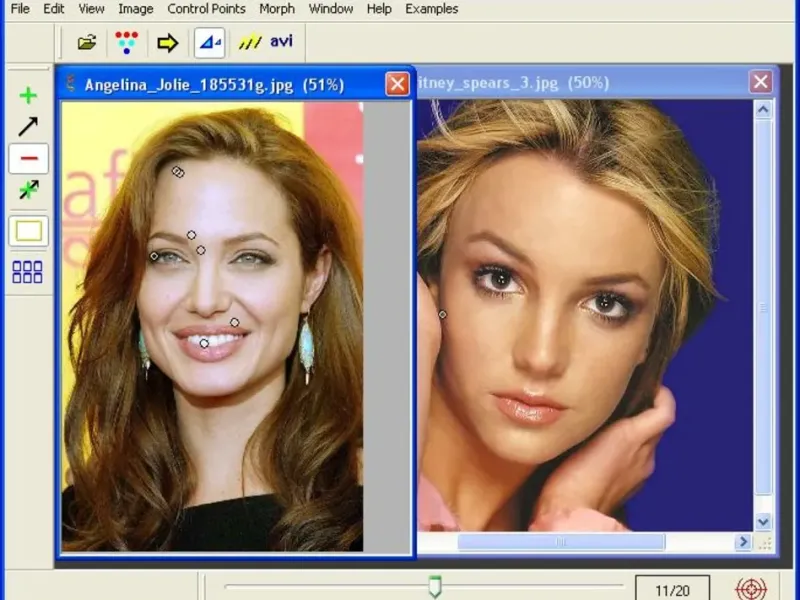The image size is (800, 600).
Task: Click the blue grid squares icon
Action: pyautogui.click(x=28, y=272)
